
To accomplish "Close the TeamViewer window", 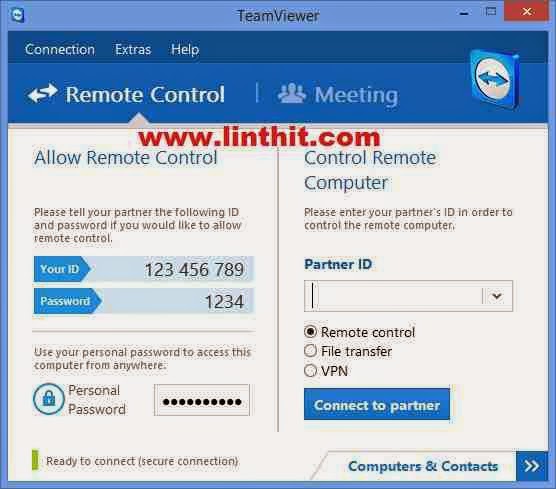I will click(527, 11).
